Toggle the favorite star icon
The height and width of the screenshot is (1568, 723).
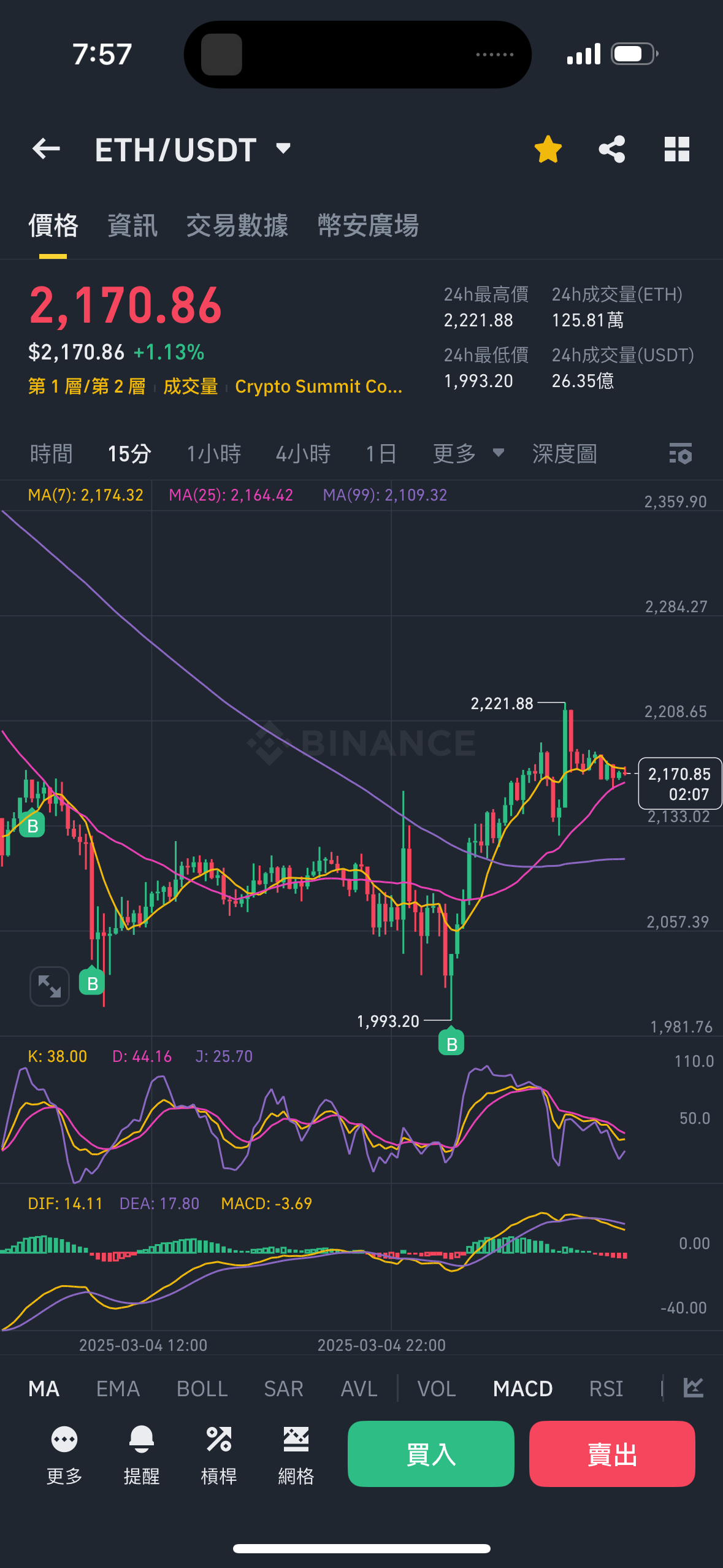click(548, 149)
